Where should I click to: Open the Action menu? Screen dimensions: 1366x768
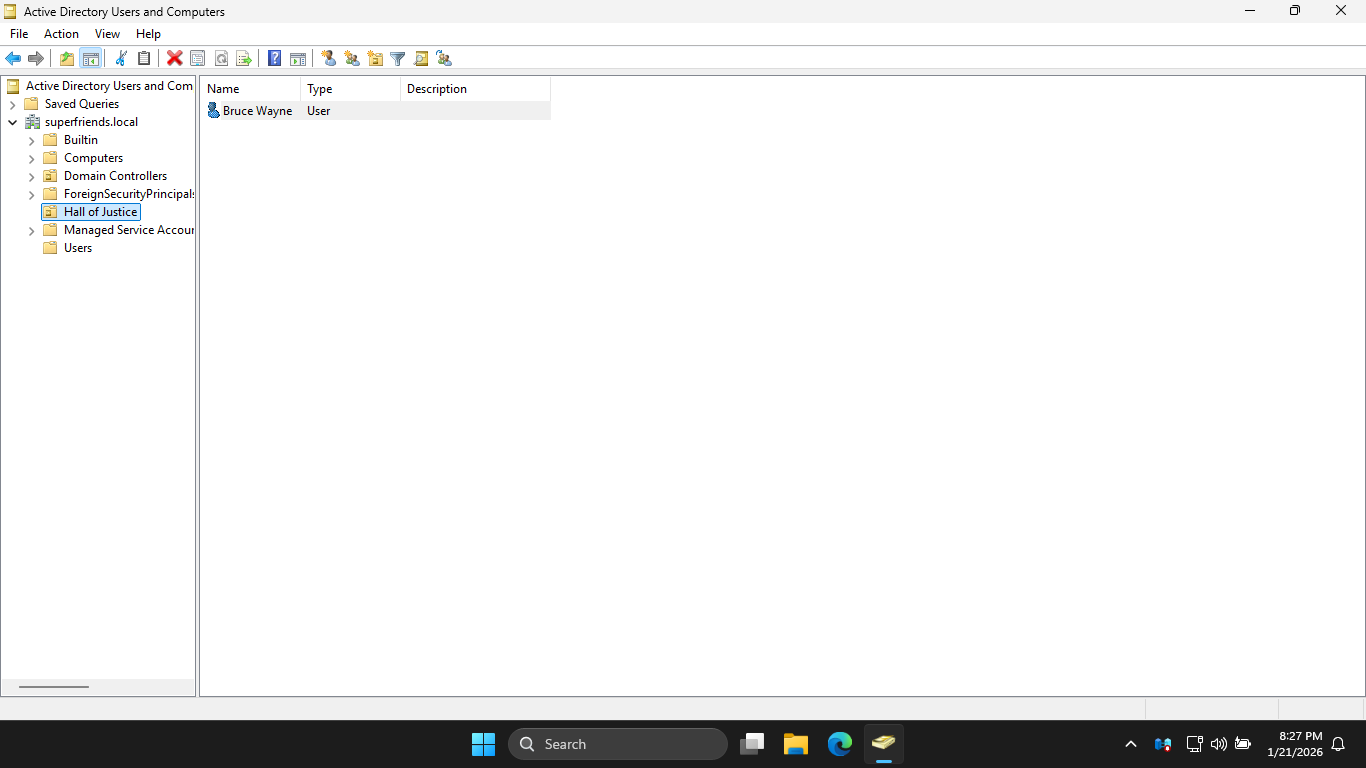(61, 34)
